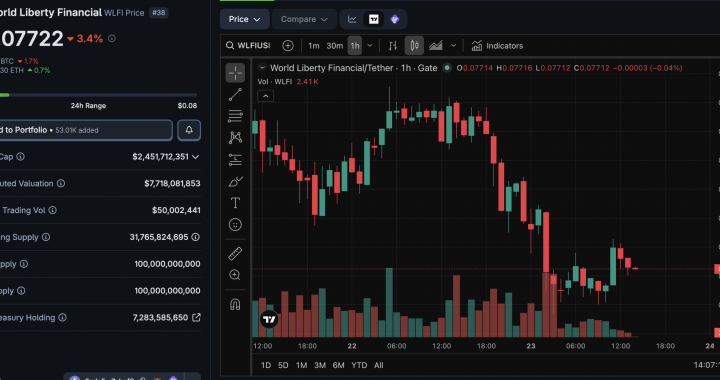
Task: Click the Total Supply info icon
Action: [24, 264]
